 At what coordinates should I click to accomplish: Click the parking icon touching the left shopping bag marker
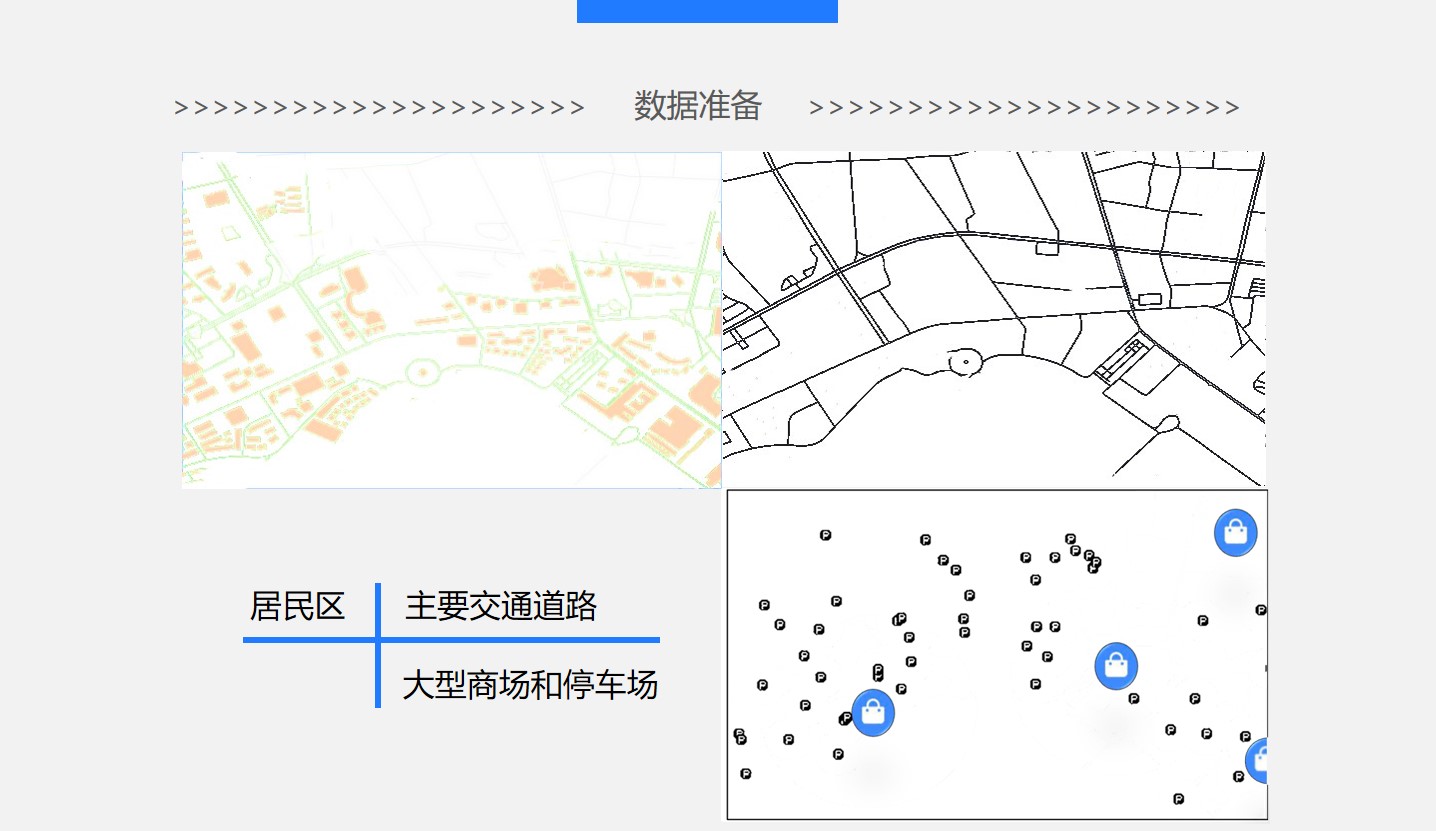pos(846,718)
